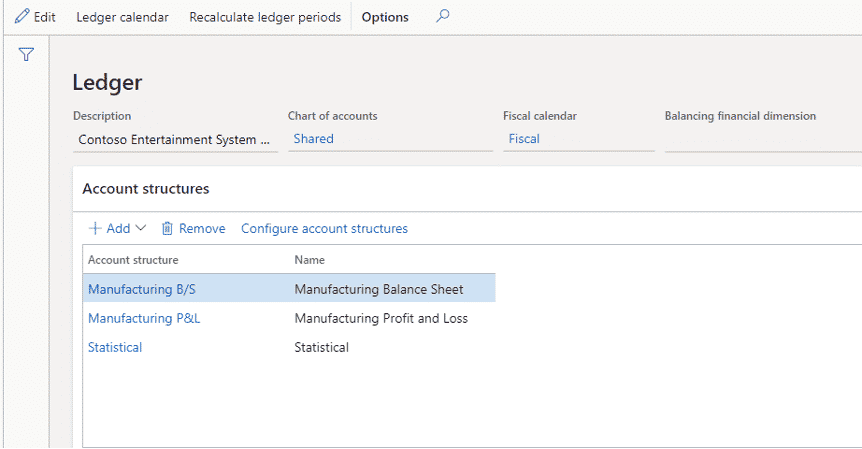Open the Fiscal calendar link
This screenshot has width=862, height=449.
(x=524, y=138)
